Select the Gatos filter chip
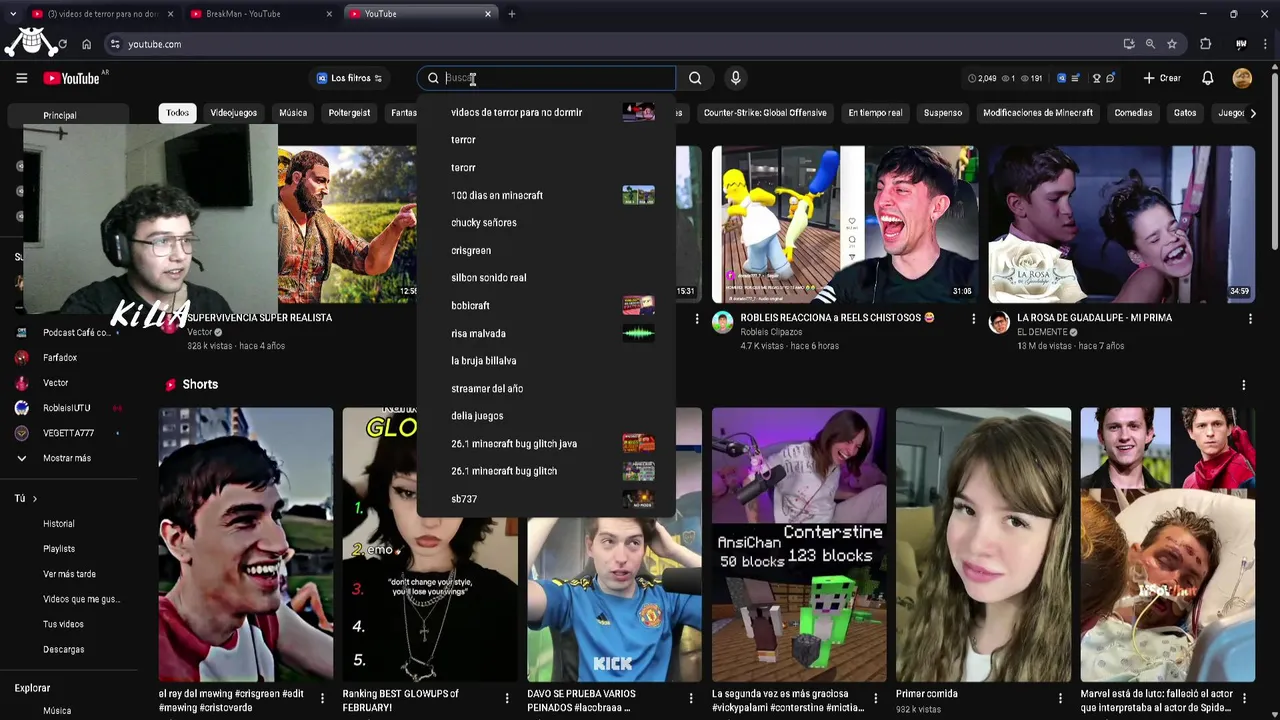Image resolution: width=1280 pixels, height=720 pixels. 1185,113
